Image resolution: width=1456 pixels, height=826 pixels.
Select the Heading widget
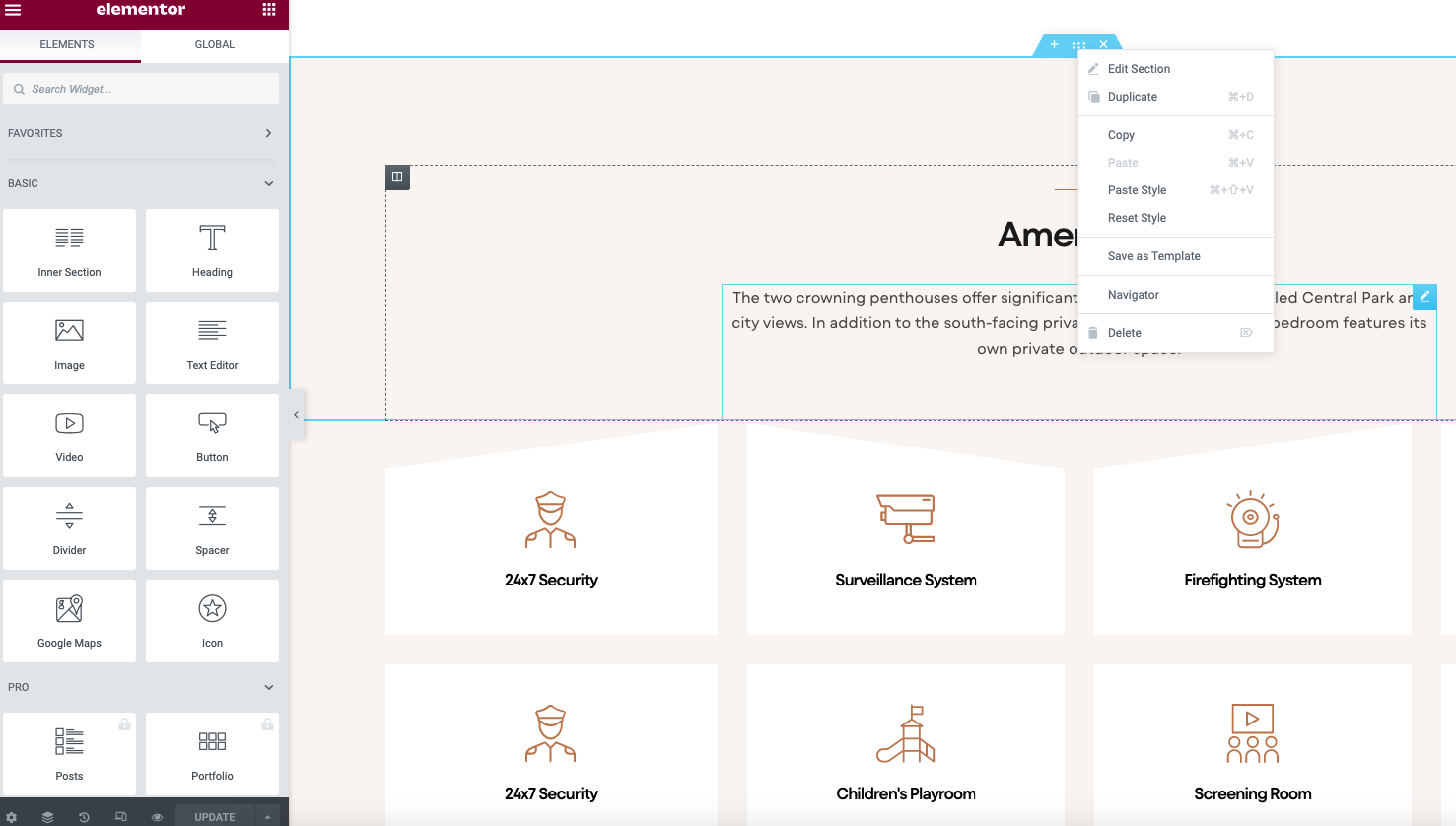tap(212, 250)
